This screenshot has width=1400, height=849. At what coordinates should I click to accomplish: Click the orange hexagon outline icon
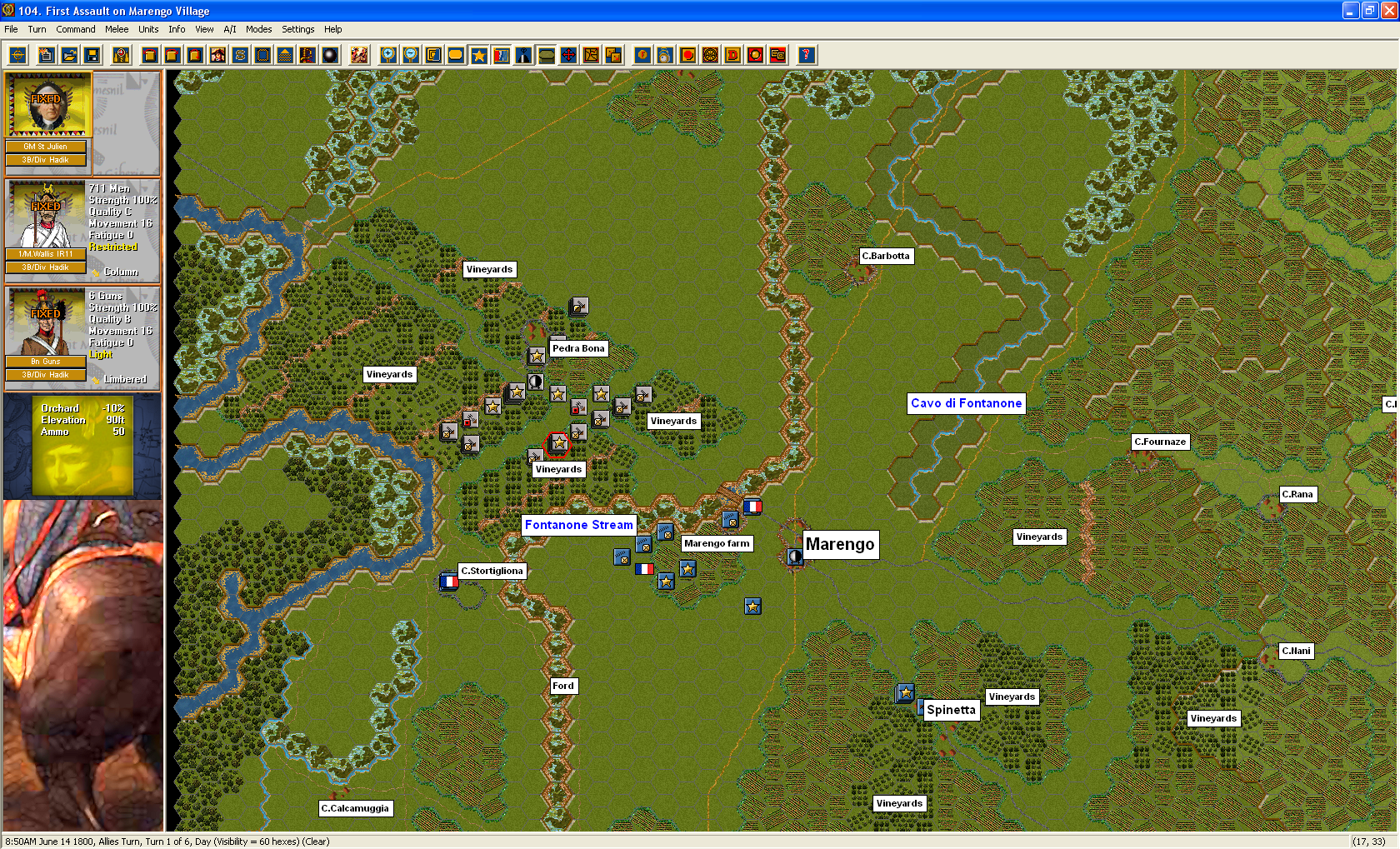click(456, 55)
